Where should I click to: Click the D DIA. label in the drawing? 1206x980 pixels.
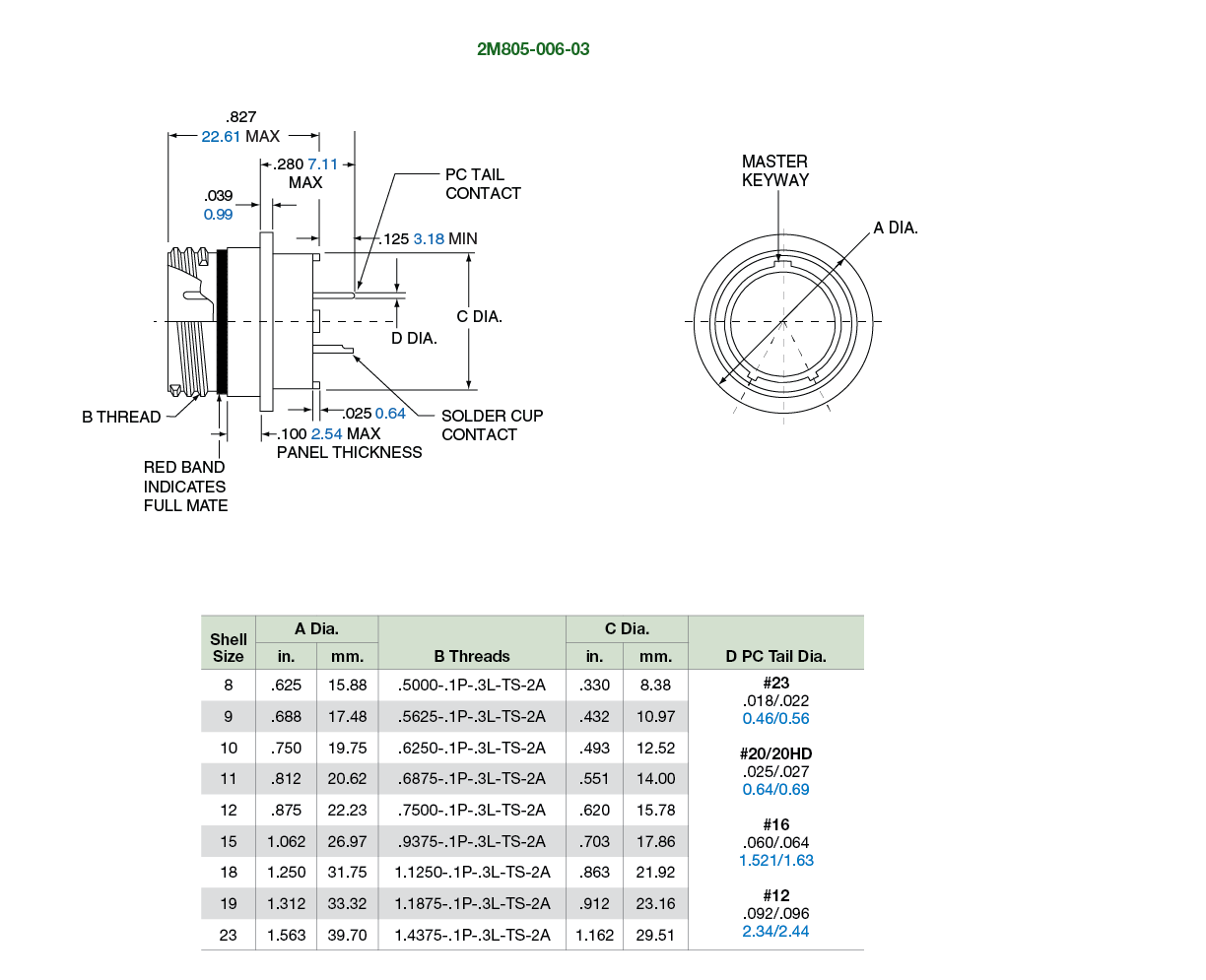click(x=414, y=338)
